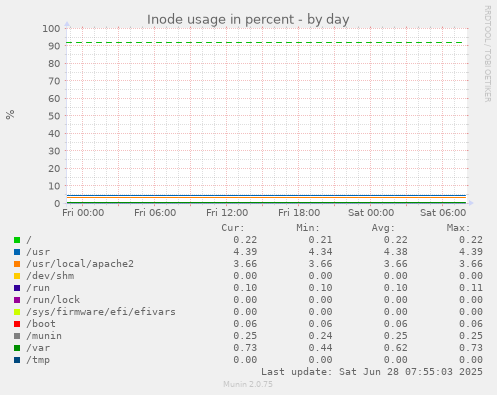Screen dimensions: 497x395
Task: Click the 'Fri 18:00' x-axis label
Action: point(299,213)
